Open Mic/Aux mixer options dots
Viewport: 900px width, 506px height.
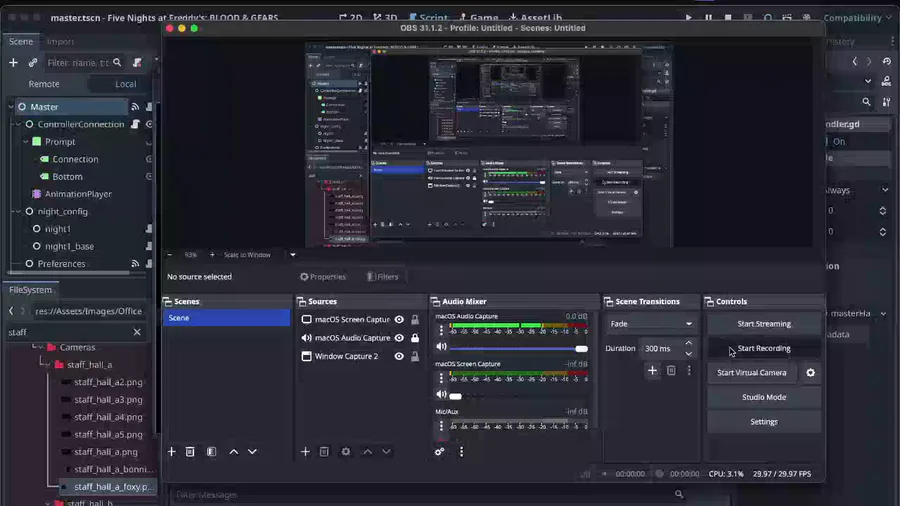441,426
